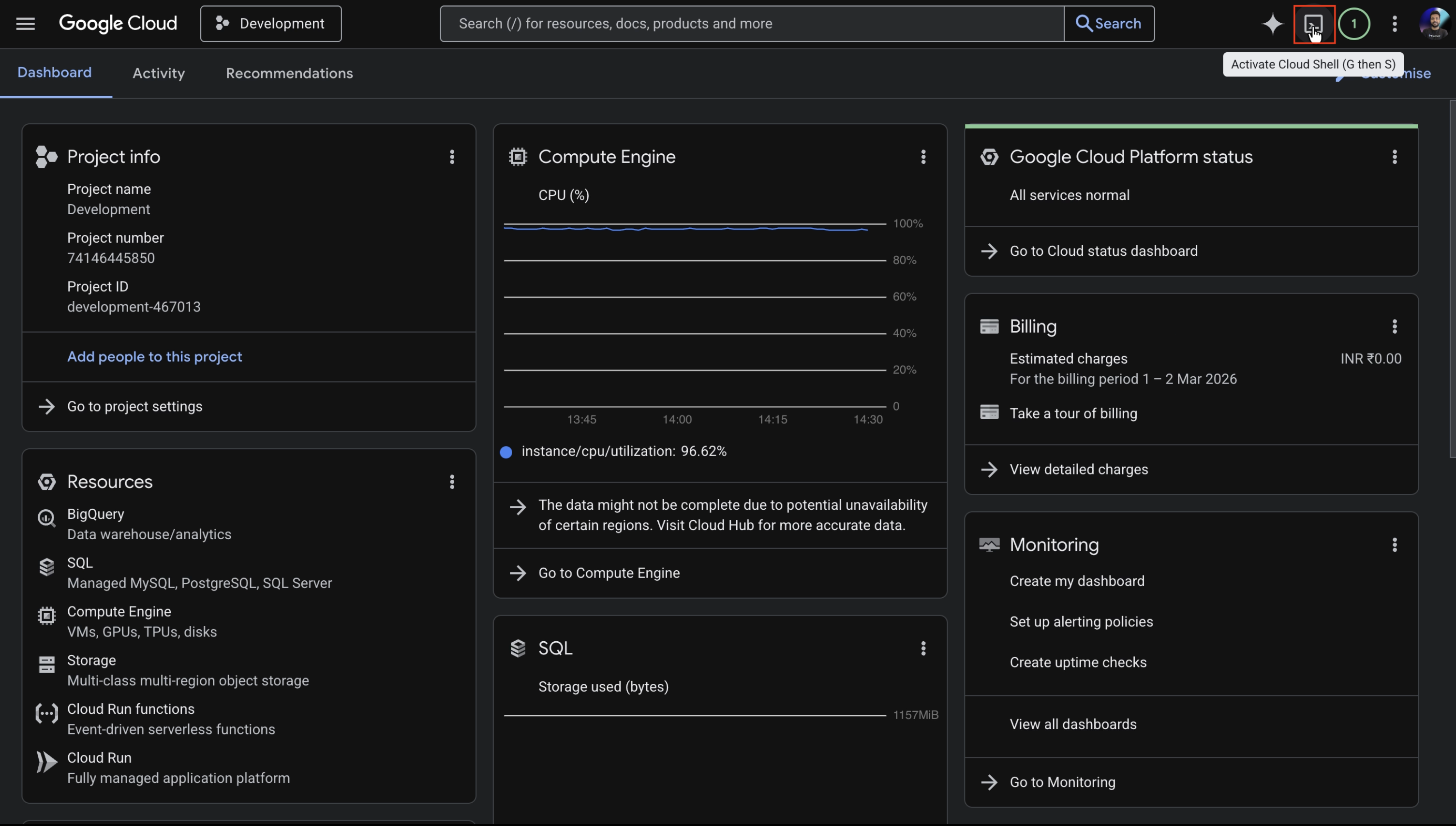Viewport: 1456px width, 826px height.
Task: Open the Storage resource entry
Action: (x=188, y=670)
